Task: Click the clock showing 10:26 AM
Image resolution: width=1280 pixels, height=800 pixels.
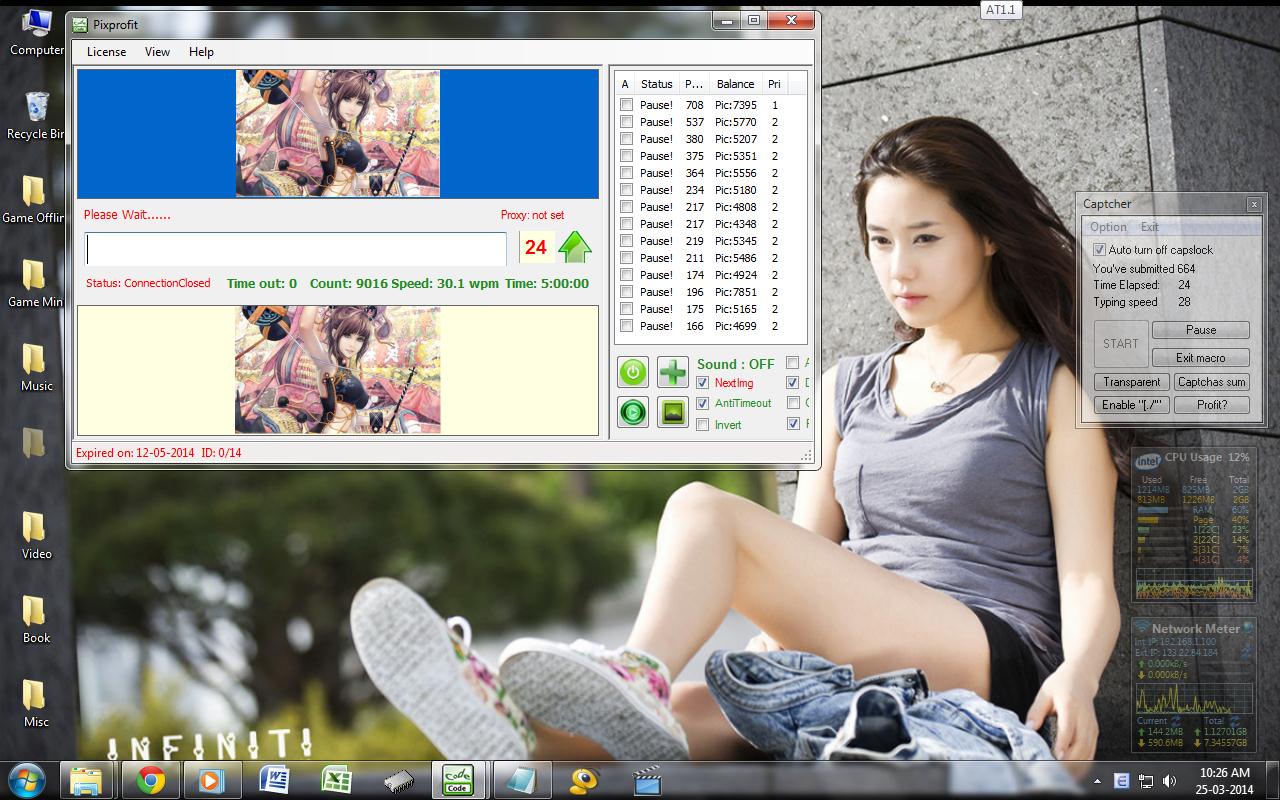Action: point(1225,781)
